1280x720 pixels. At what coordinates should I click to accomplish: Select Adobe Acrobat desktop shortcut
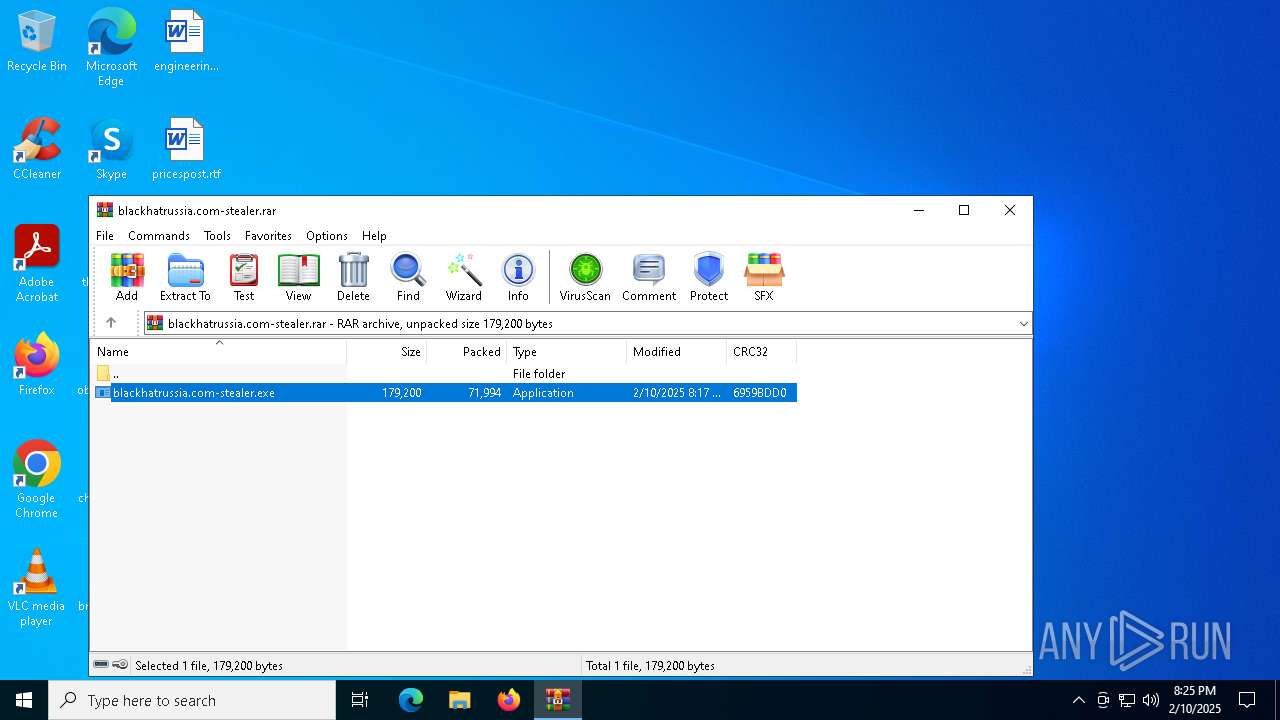[x=37, y=263]
